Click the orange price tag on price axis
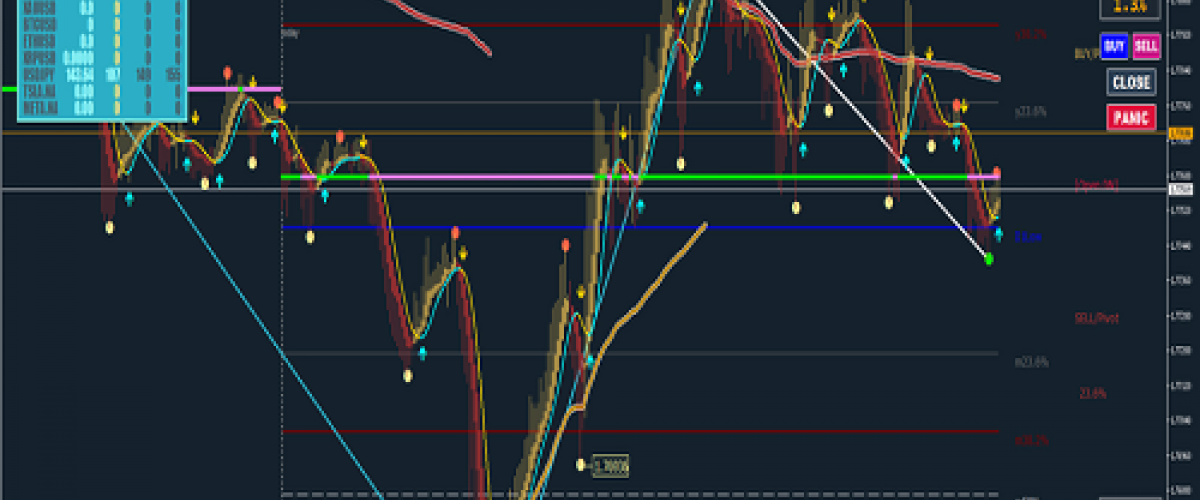 pyautogui.click(x=1180, y=132)
